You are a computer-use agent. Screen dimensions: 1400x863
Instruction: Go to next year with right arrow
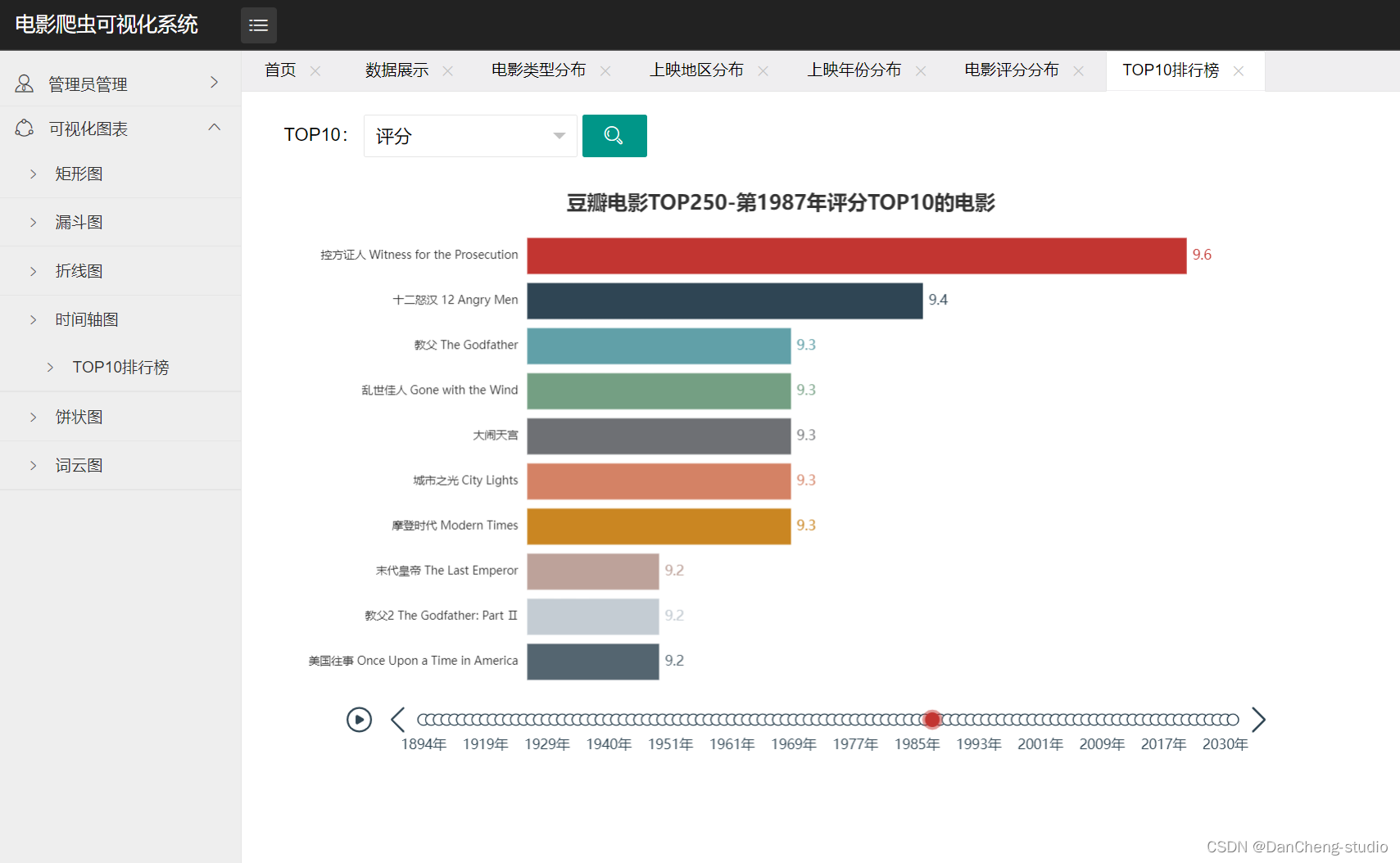[1259, 720]
